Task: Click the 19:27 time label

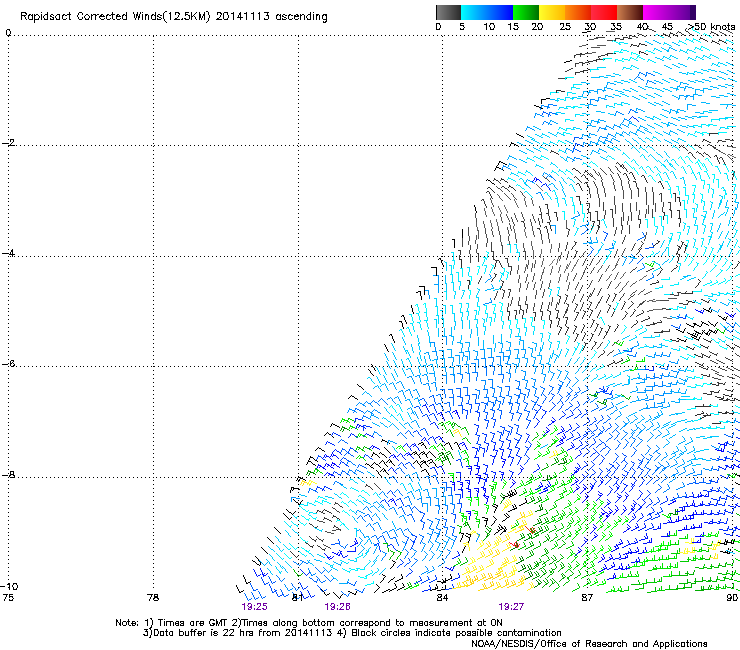Action: point(511,607)
